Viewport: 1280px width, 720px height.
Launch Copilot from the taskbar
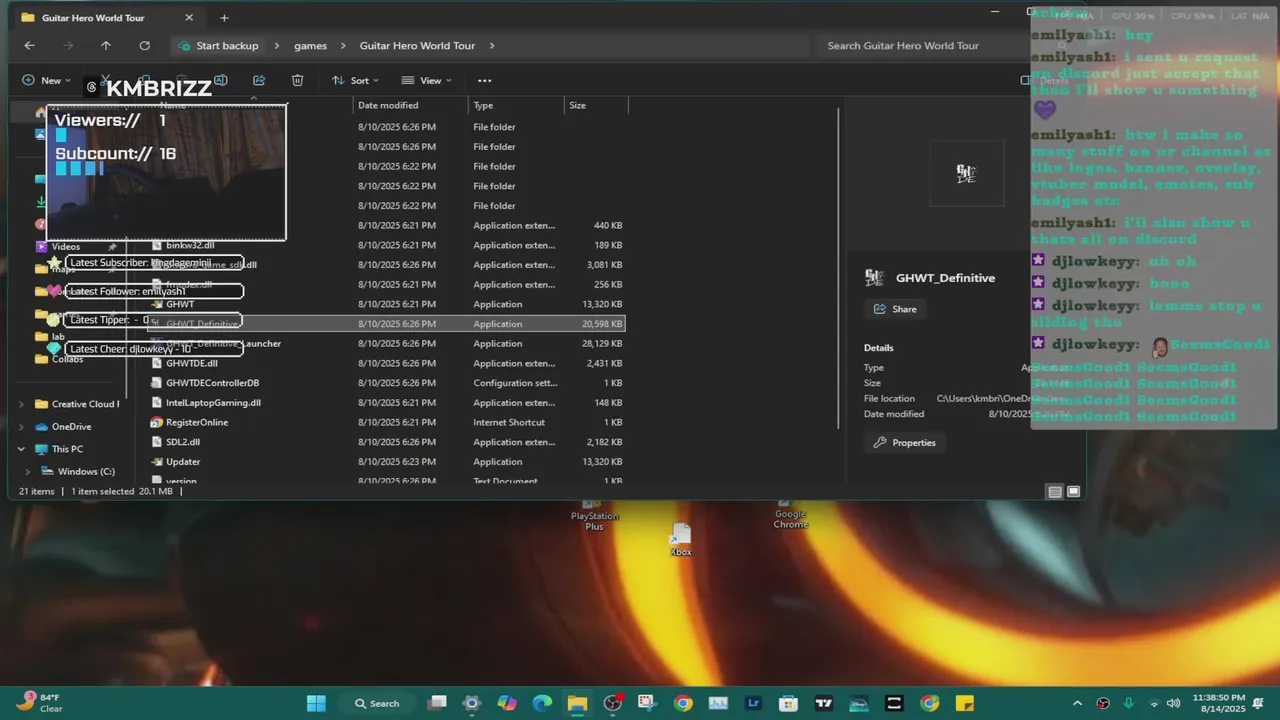[x=507, y=703]
